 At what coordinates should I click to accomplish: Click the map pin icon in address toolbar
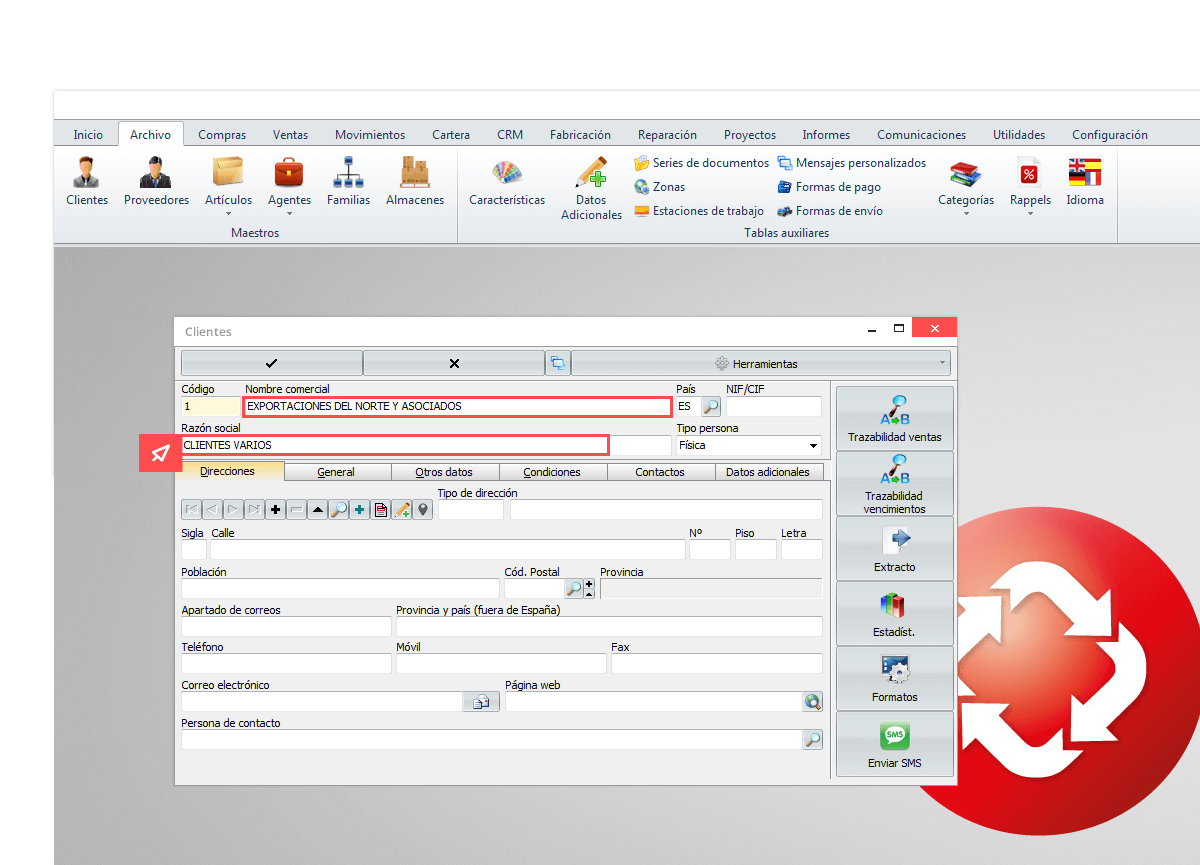click(x=423, y=510)
